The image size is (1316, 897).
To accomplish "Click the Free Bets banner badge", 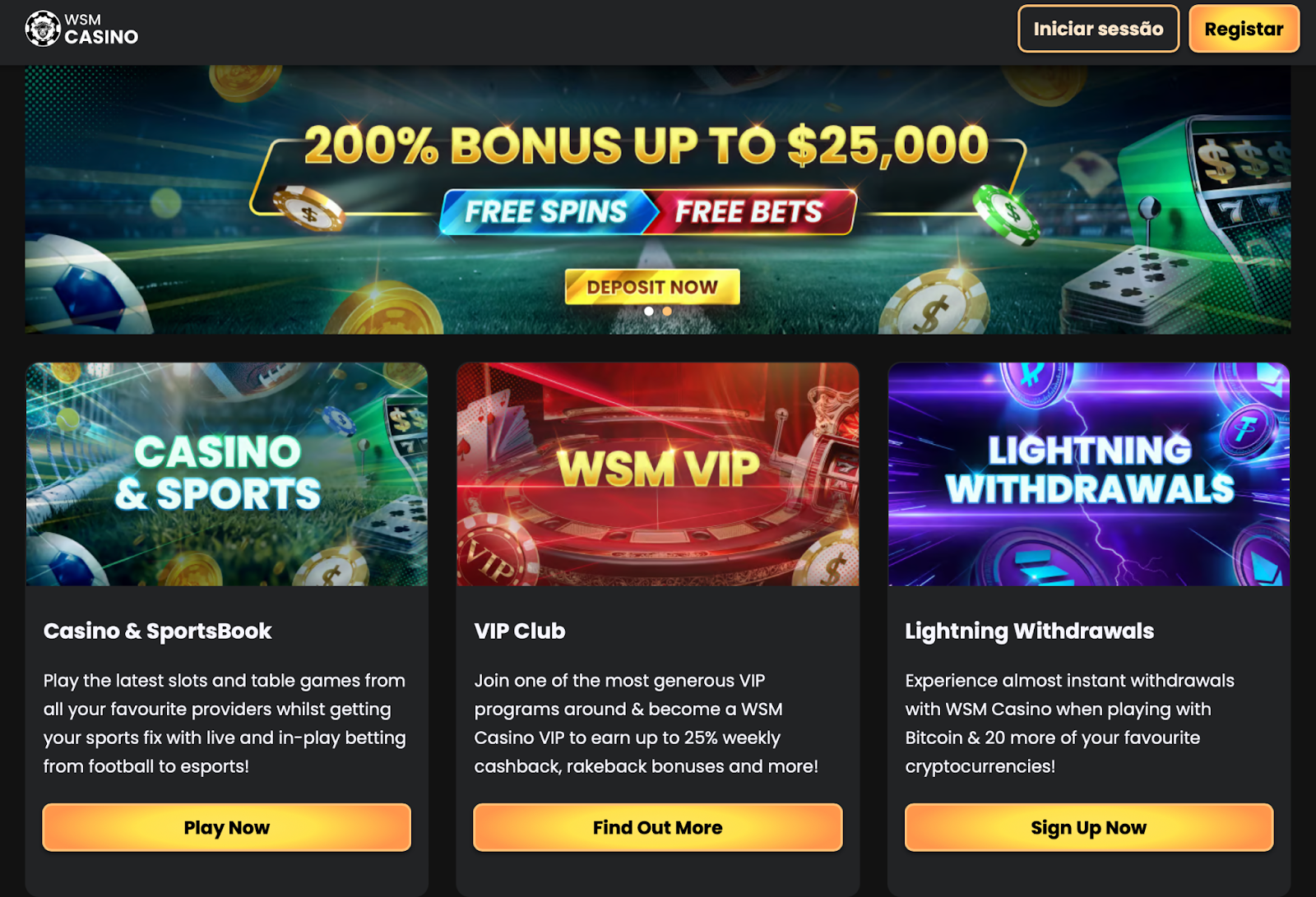I will pyautogui.click(x=750, y=212).
